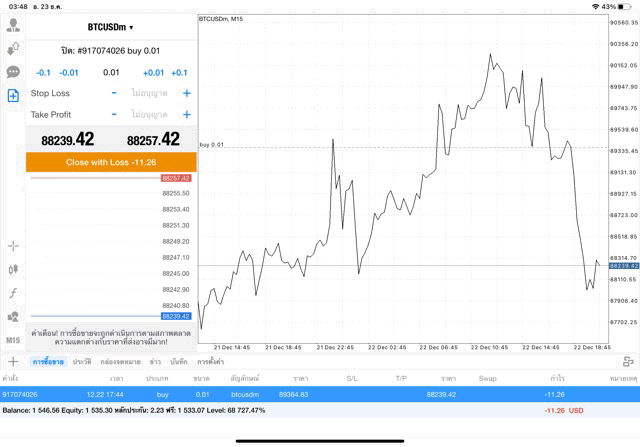This screenshot has height=447, width=640.
Task: Select the crosshair tool
Action: tap(13, 246)
